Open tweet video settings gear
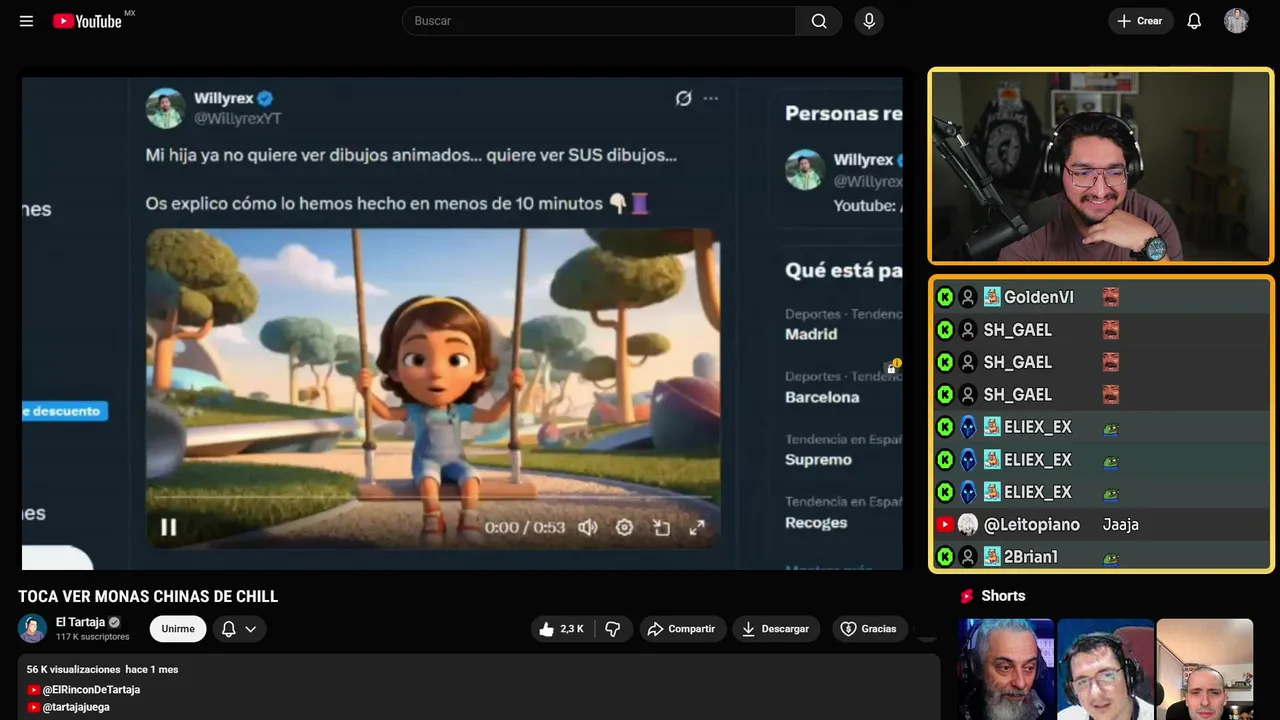1280x720 pixels. [624, 527]
